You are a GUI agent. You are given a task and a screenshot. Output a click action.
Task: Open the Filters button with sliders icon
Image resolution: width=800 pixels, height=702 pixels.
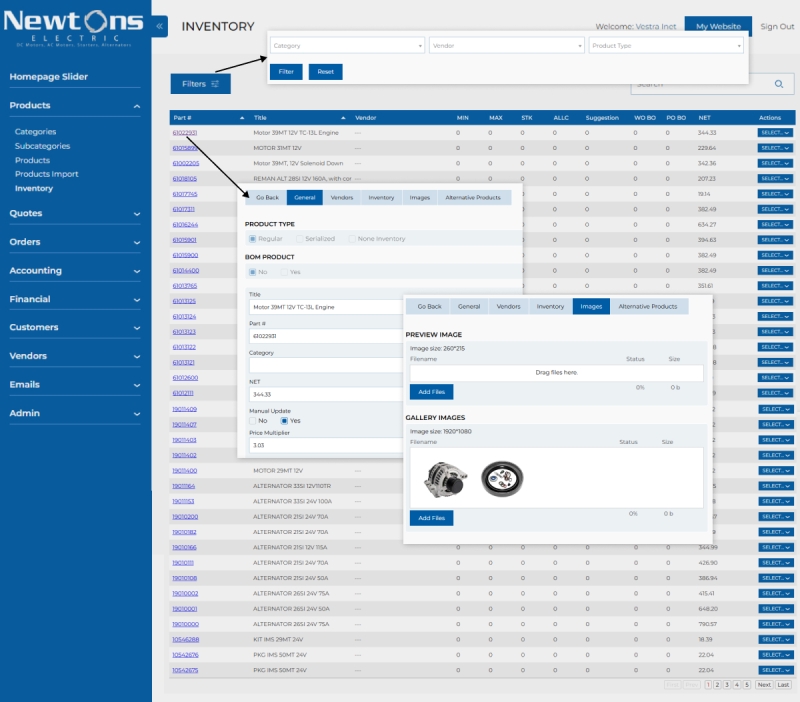[x=200, y=84]
